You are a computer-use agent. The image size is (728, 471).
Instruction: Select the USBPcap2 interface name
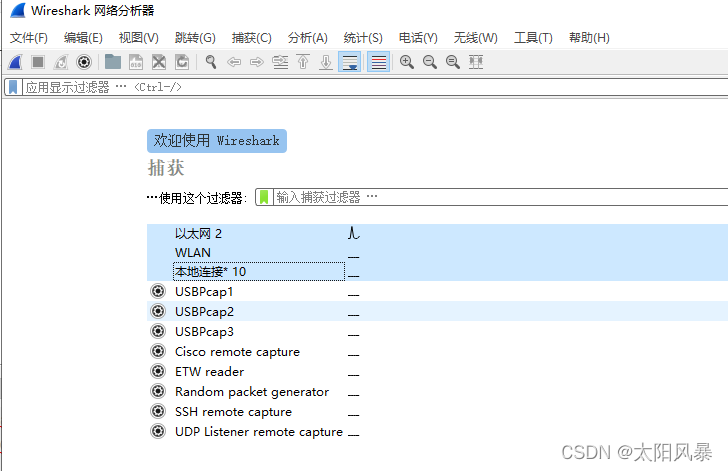point(204,312)
